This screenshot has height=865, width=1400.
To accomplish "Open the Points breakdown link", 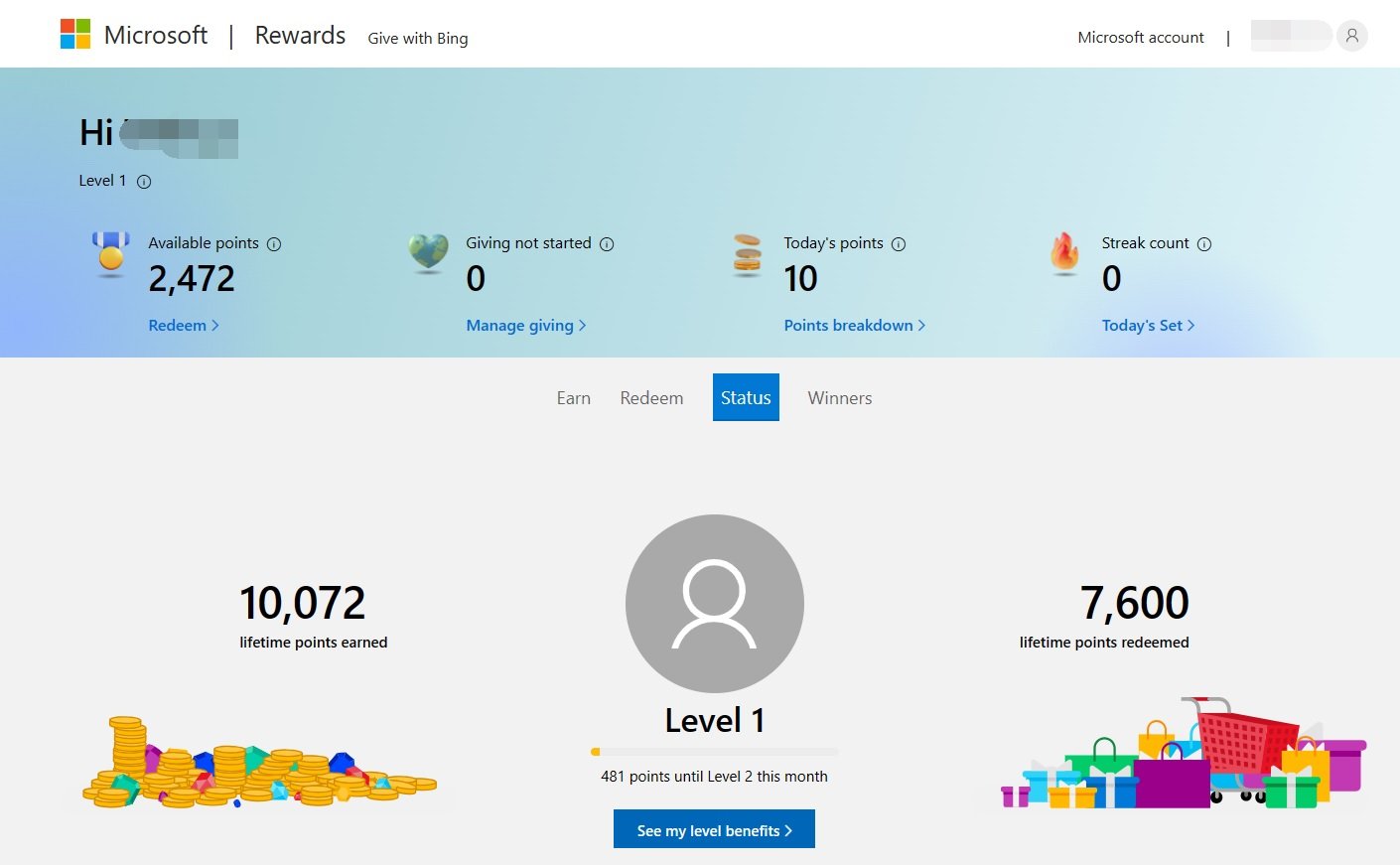I will pyautogui.click(x=855, y=326).
